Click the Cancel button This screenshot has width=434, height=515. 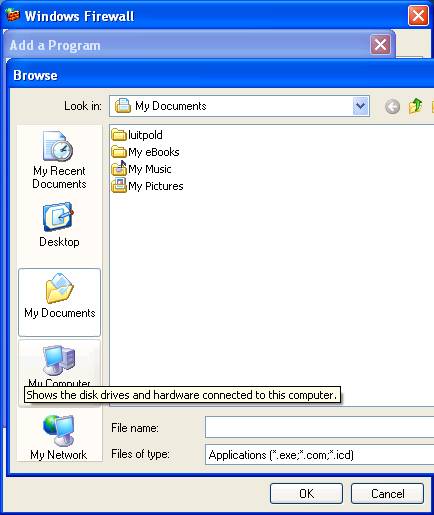point(387,494)
